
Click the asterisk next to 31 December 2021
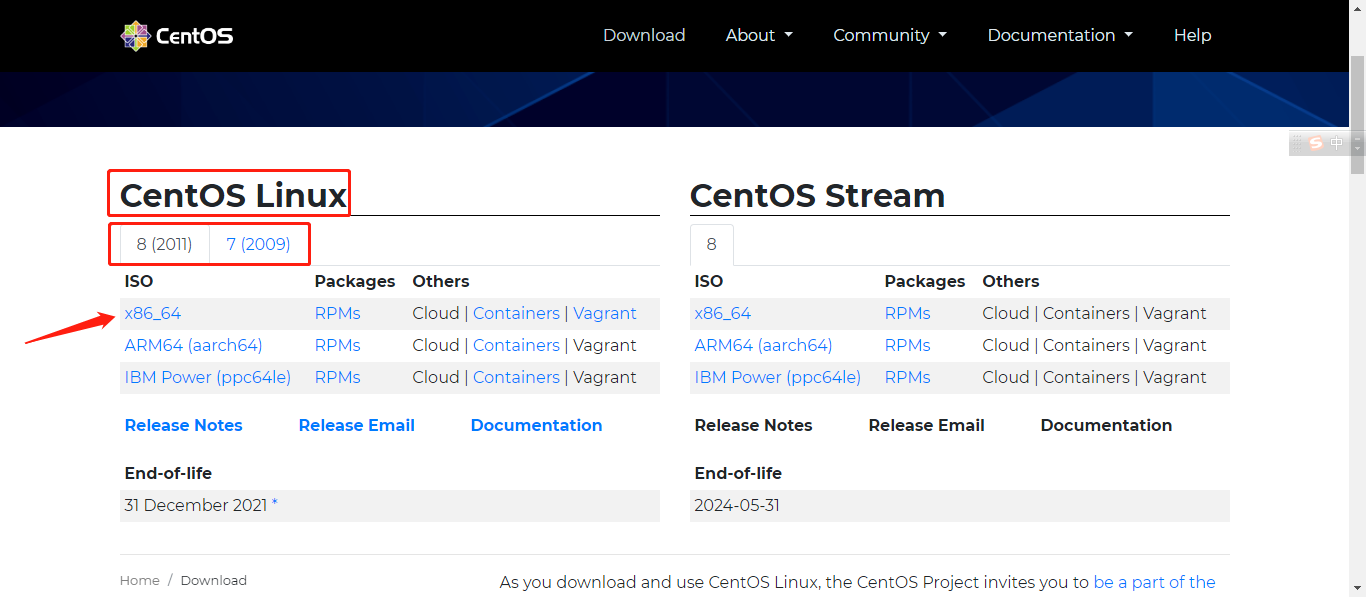[275, 503]
